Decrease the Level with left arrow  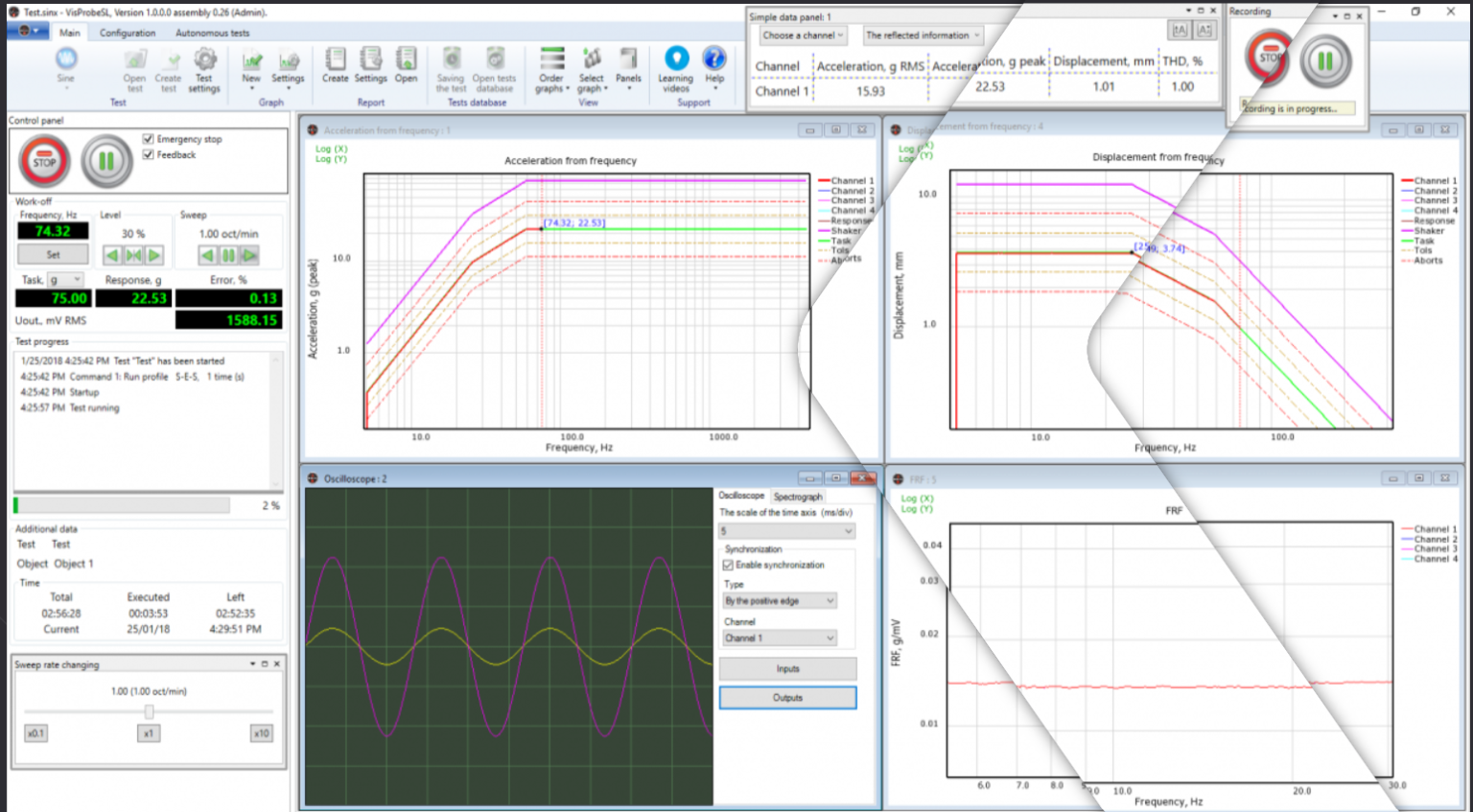(x=112, y=255)
